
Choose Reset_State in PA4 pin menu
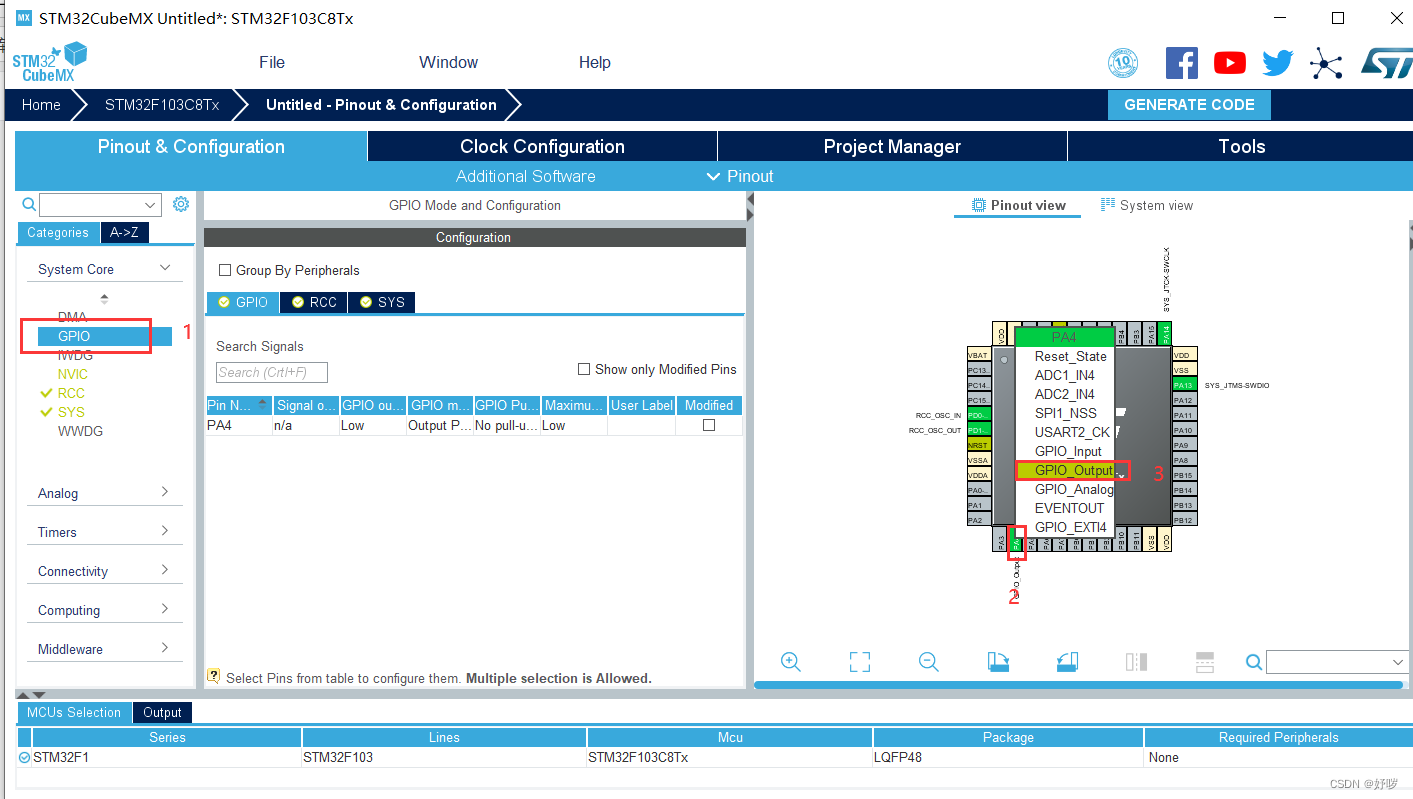(x=1070, y=356)
